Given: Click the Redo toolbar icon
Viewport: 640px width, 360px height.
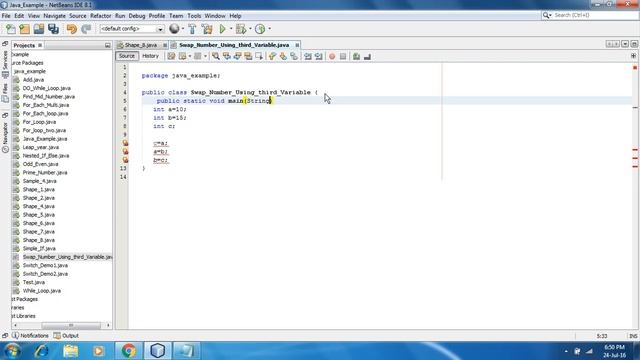Looking at the screenshot, I should (86, 29).
